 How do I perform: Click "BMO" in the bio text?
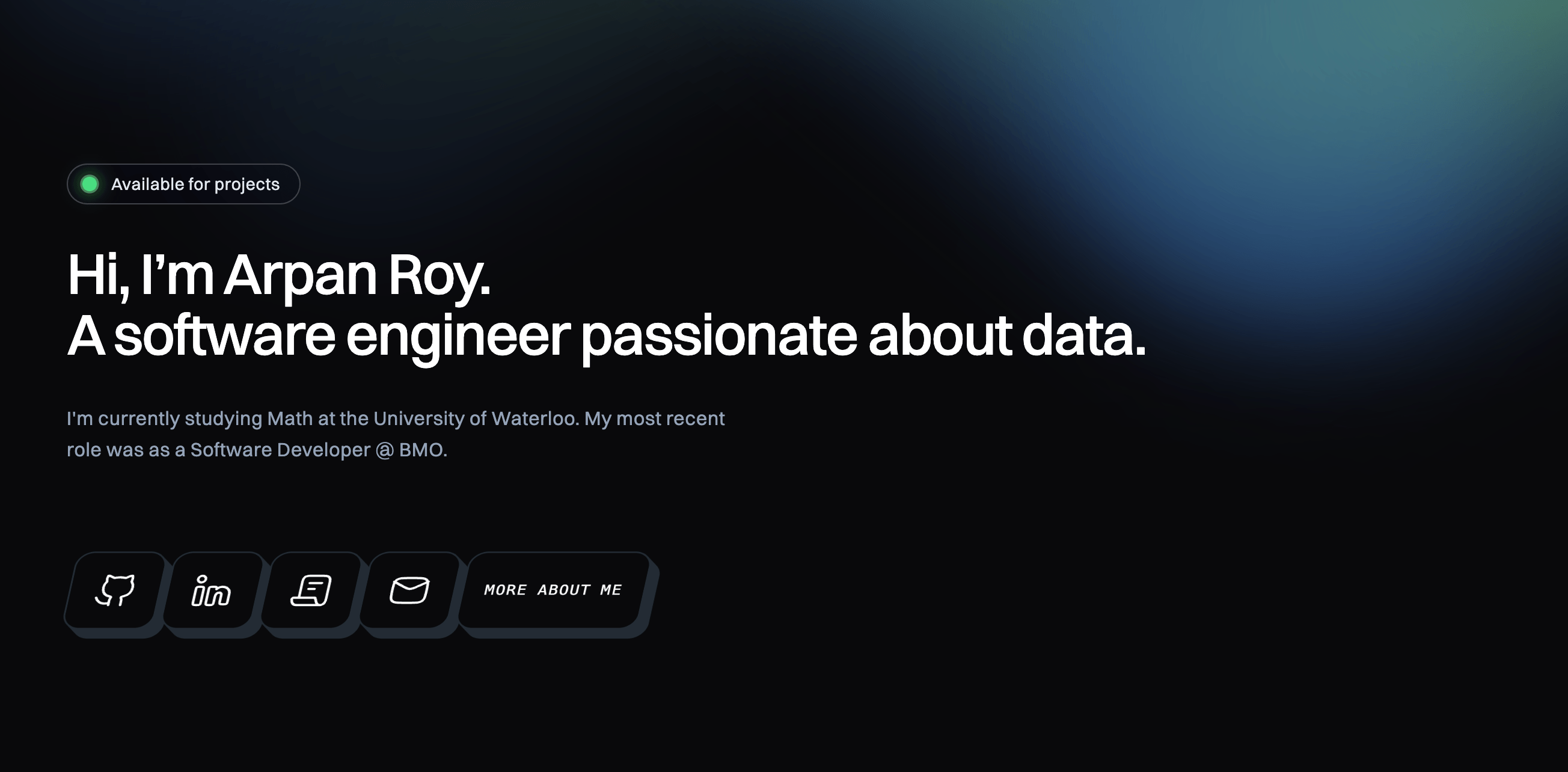coord(423,450)
